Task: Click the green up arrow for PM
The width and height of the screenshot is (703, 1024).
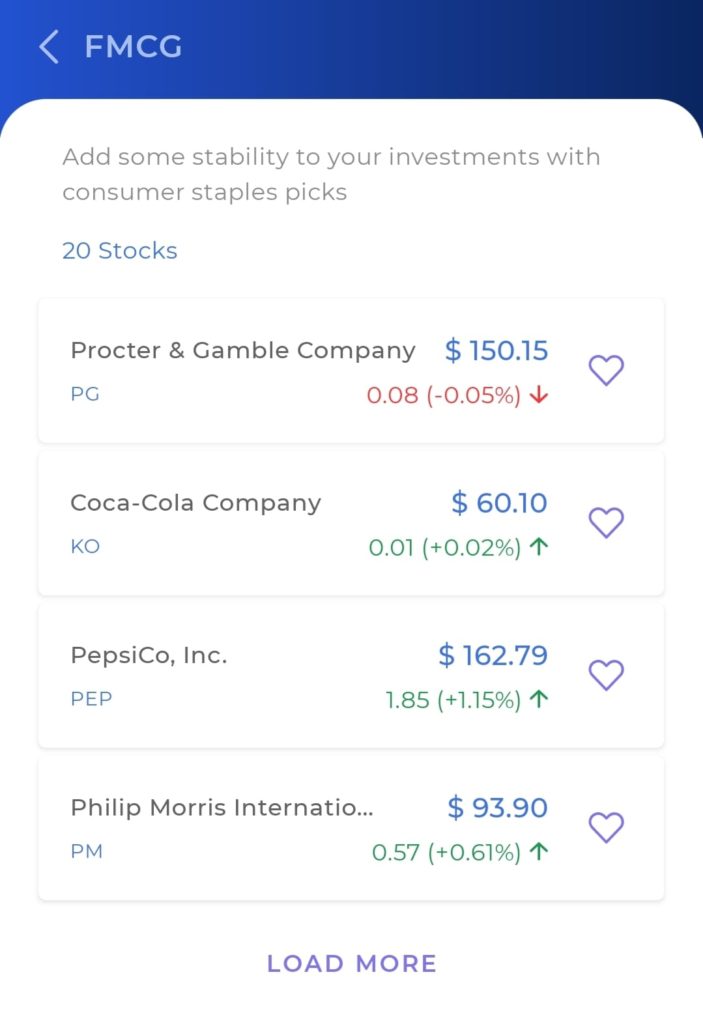Action: pos(539,852)
